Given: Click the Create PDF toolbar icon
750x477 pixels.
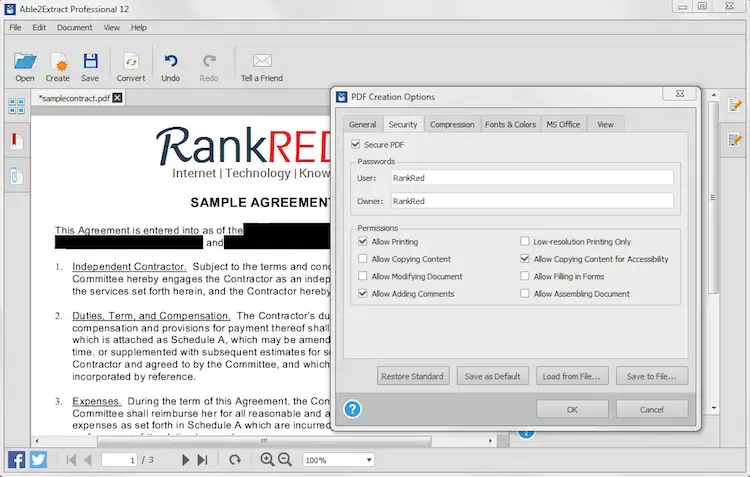Looking at the screenshot, I should (x=58, y=67).
